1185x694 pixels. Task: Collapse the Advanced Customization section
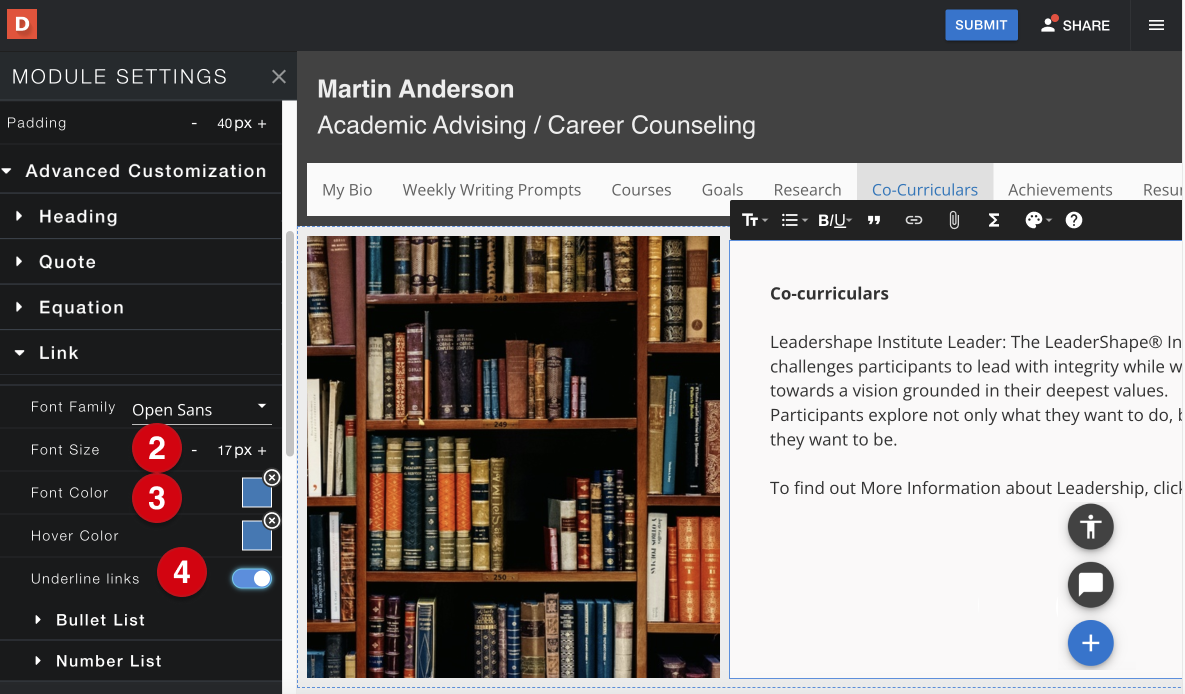coord(141,171)
